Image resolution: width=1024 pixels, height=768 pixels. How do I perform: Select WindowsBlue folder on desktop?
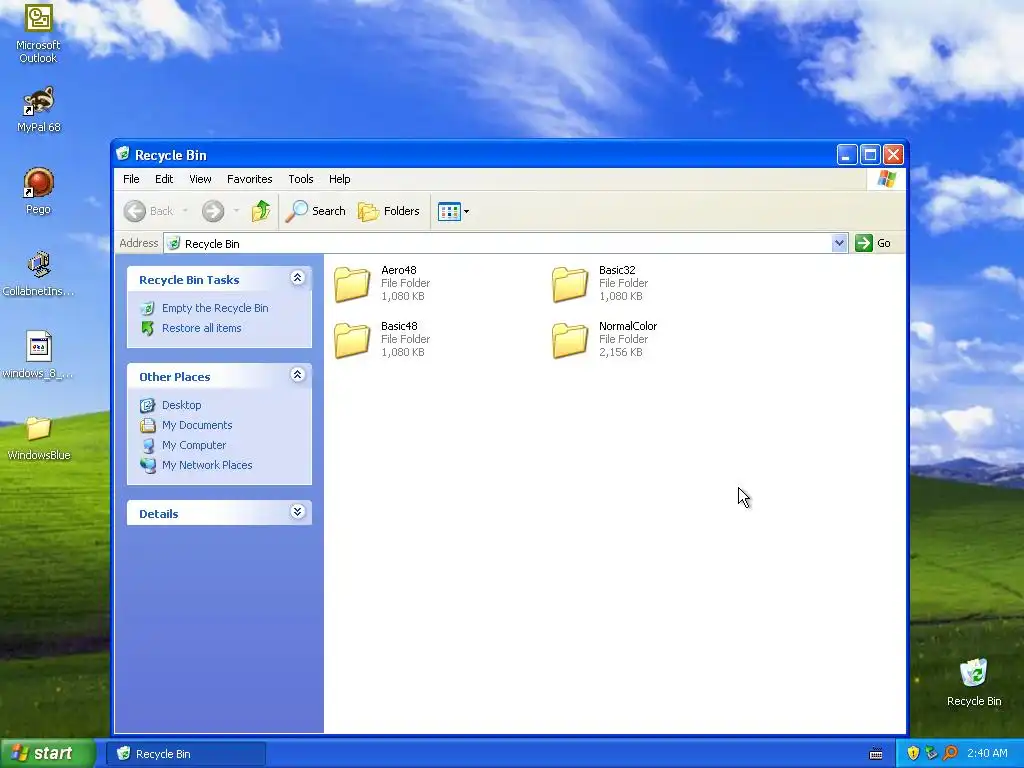38,439
